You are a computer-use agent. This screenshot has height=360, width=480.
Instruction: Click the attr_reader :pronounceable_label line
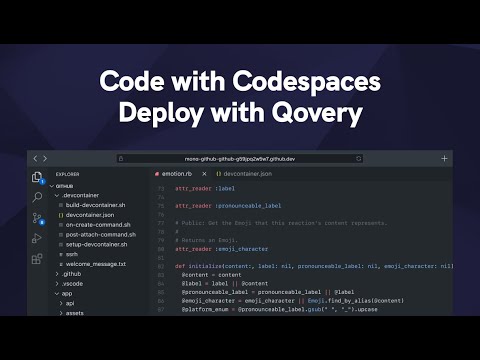coord(228,206)
